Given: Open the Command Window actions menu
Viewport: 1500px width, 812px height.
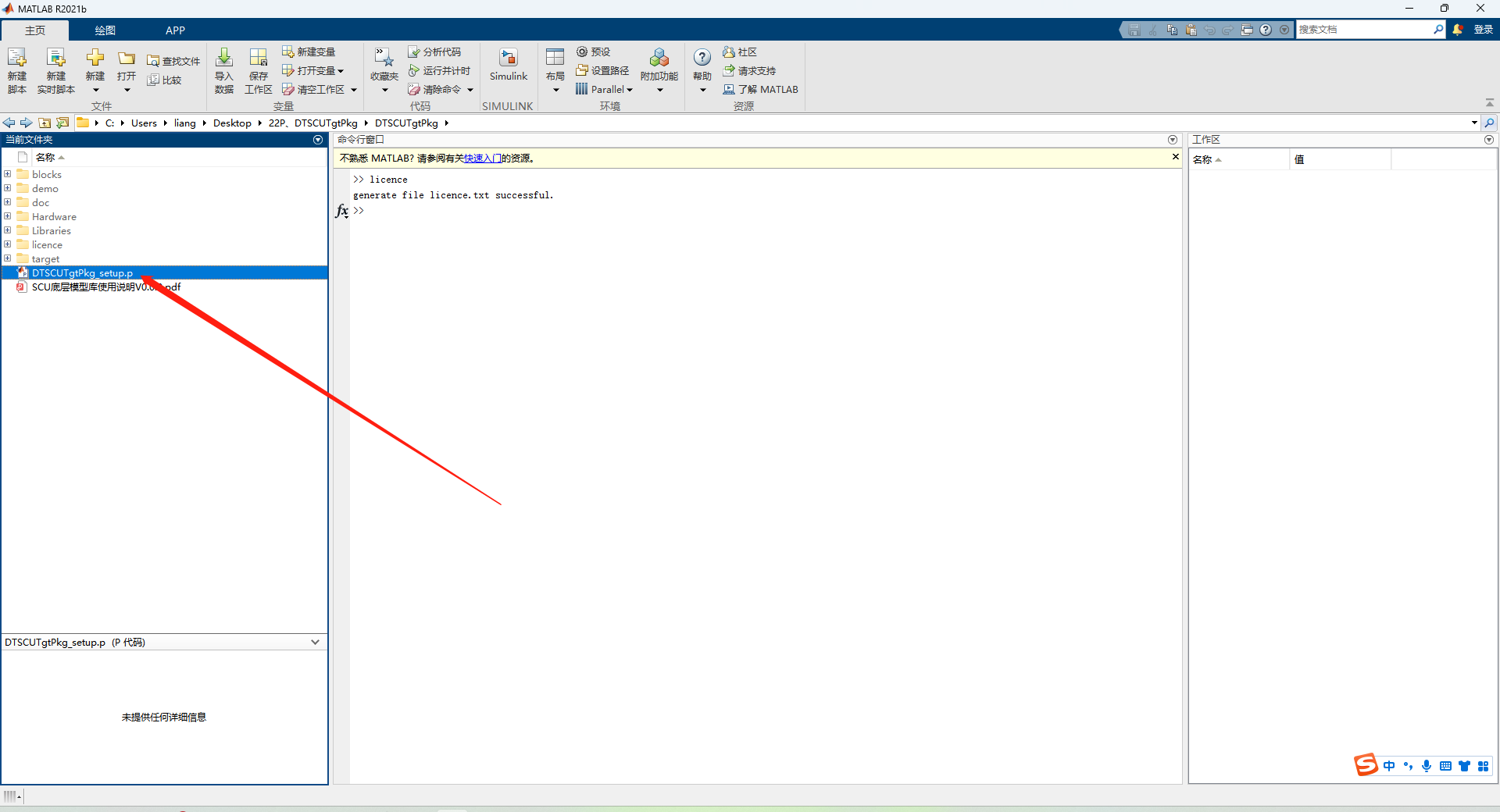Looking at the screenshot, I should [x=1173, y=140].
